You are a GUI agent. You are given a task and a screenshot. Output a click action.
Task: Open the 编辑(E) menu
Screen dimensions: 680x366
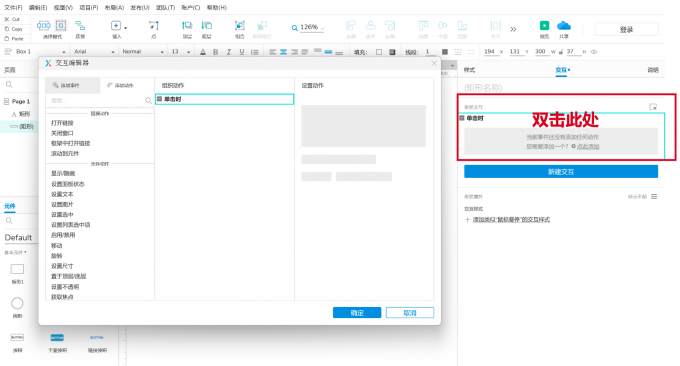(38, 7)
